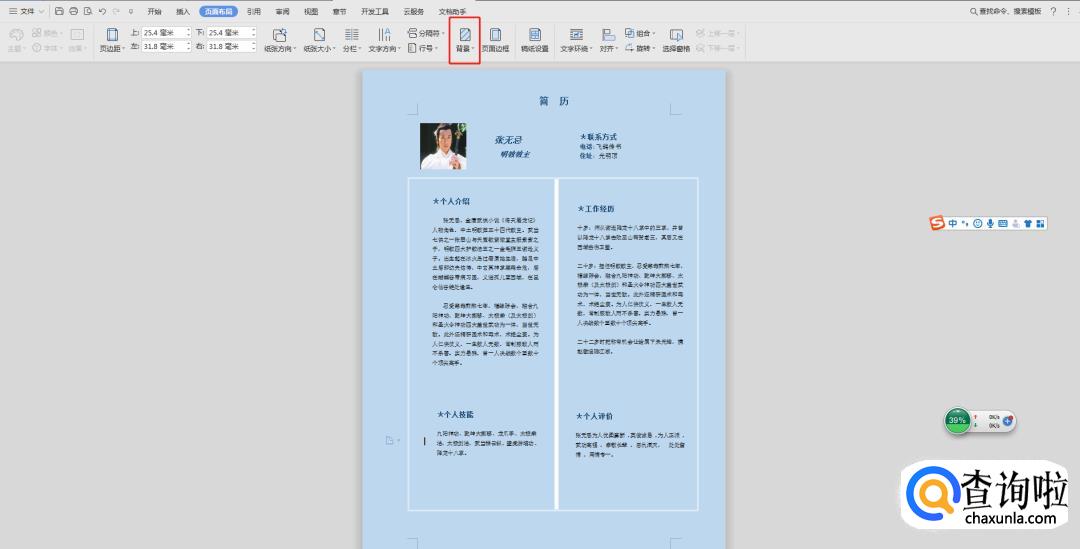Click the 右 right margin field
This screenshot has width=1080, height=549.
coord(231,46)
